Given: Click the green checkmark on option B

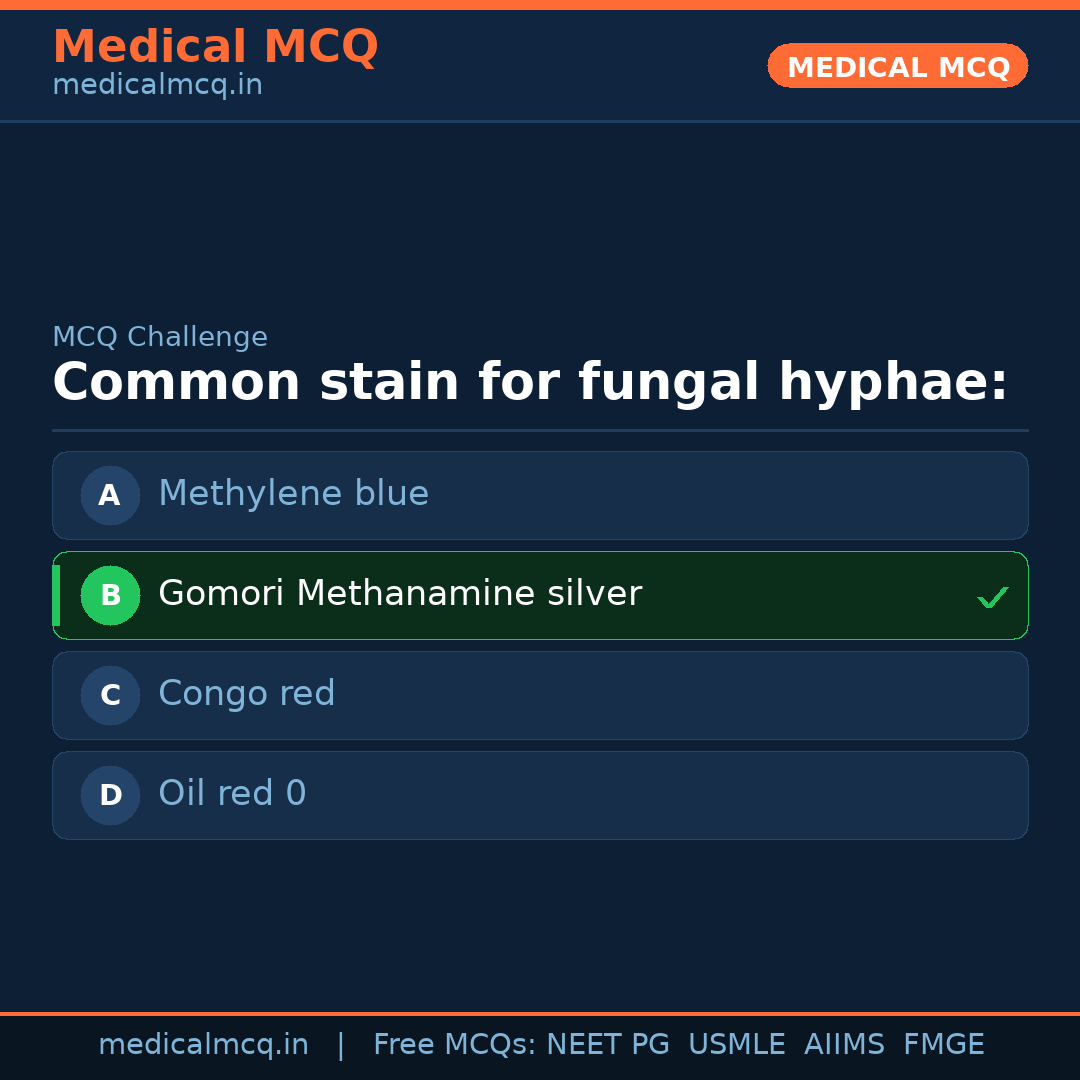Looking at the screenshot, I should [992, 598].
